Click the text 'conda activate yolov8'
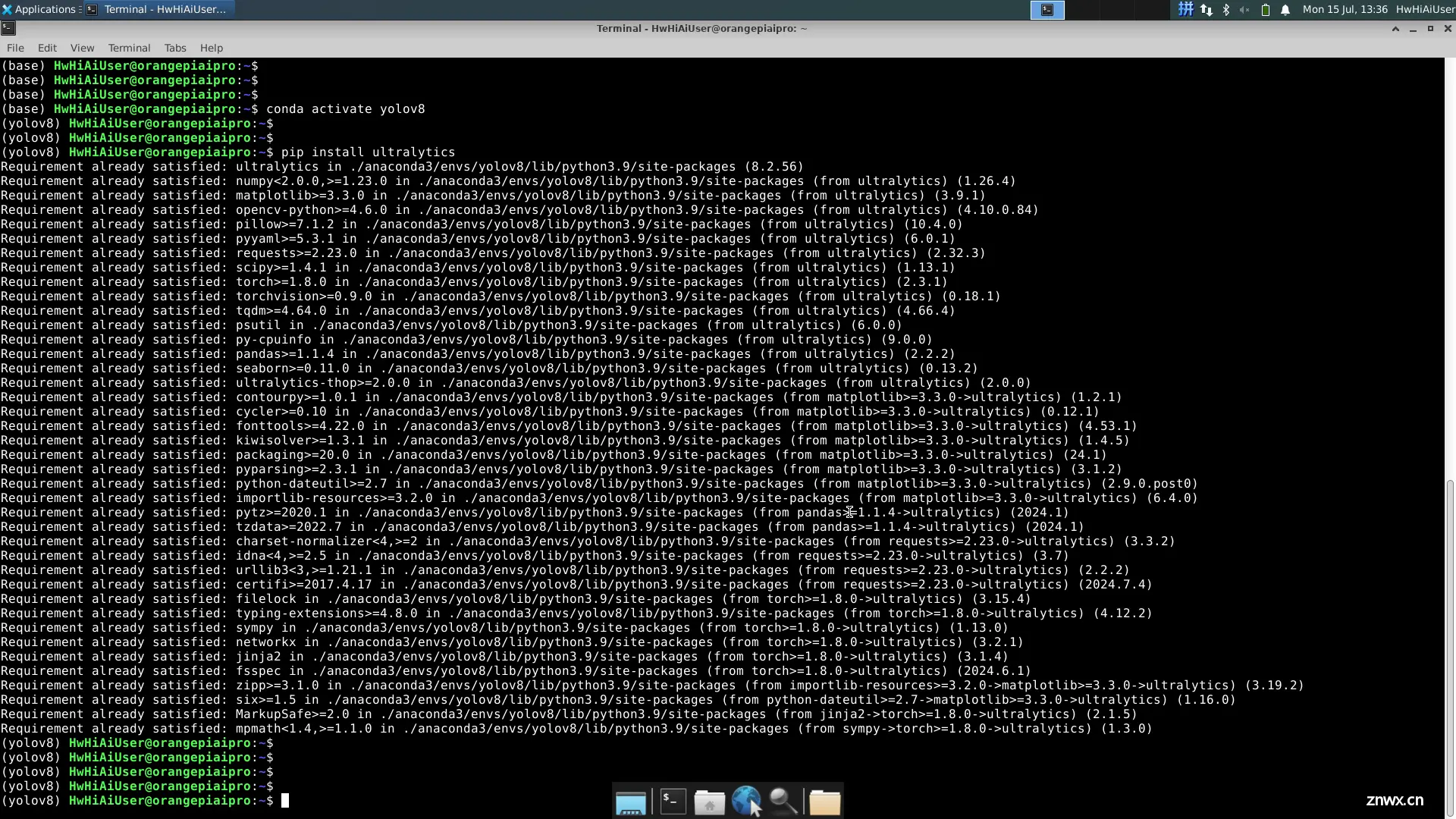 click(x=345, y=109)
